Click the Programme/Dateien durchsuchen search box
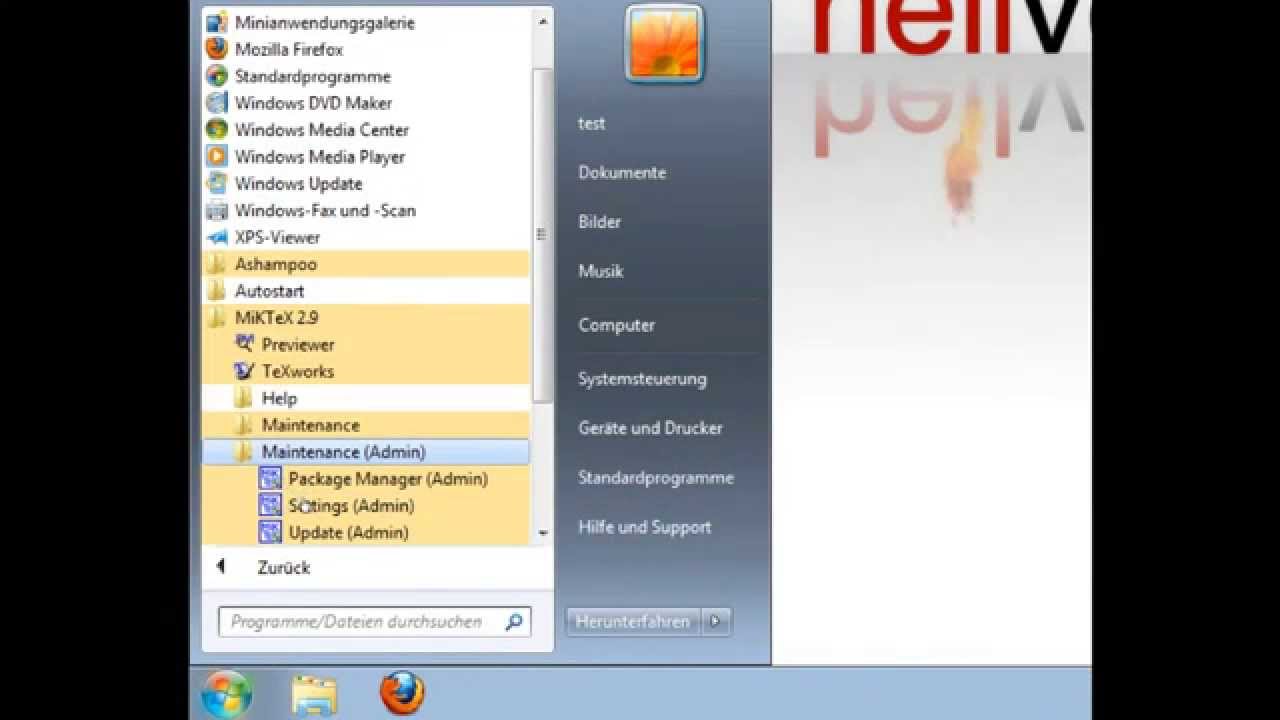Screen dimensions: 1280x720 coord(375,622)
